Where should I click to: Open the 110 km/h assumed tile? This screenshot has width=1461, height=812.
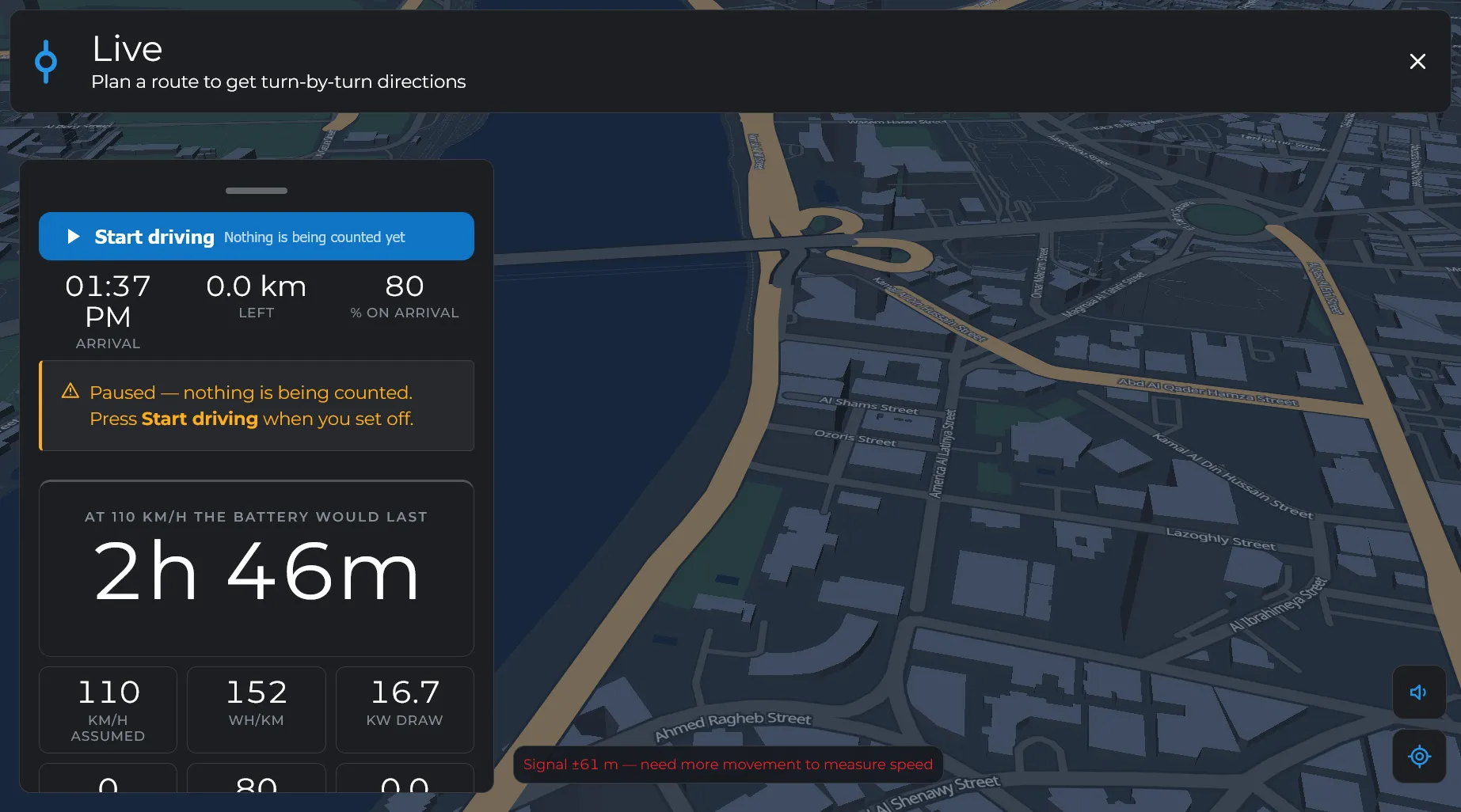(108, 709)
